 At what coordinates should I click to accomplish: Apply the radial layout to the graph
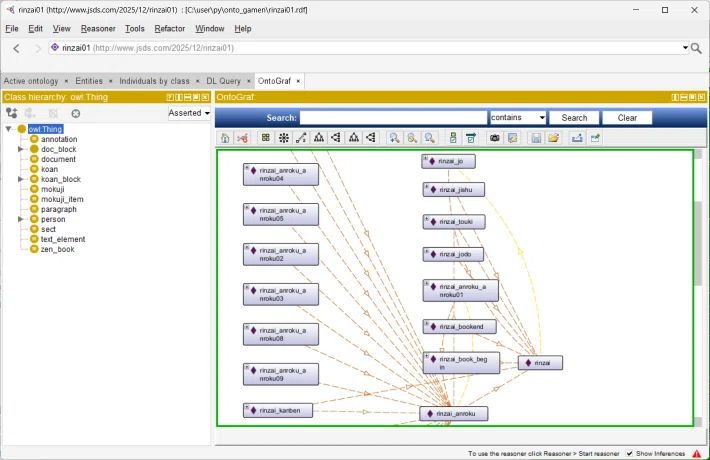283,138
